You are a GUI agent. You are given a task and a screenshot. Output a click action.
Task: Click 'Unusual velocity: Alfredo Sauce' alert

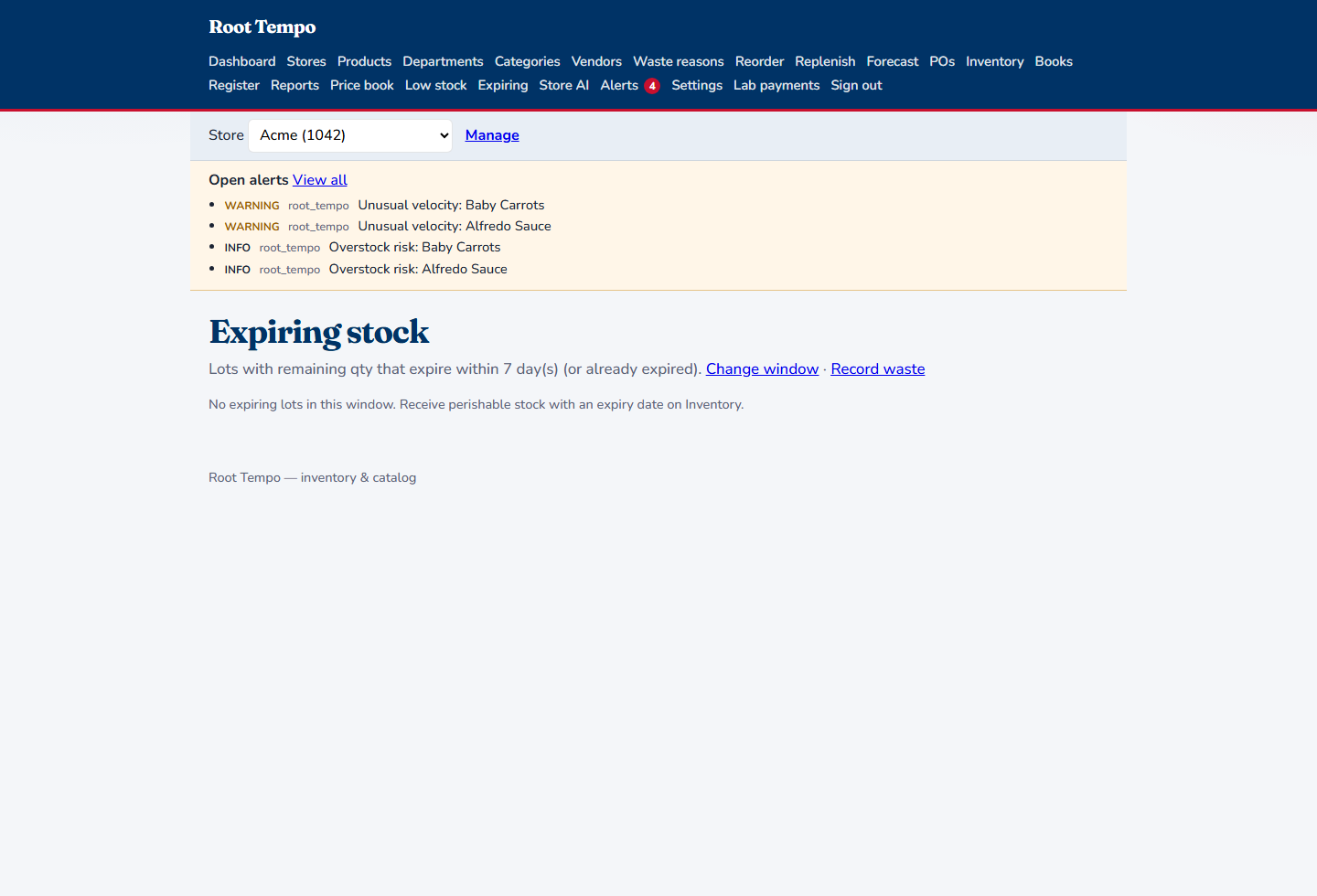(x=455, y=226)
